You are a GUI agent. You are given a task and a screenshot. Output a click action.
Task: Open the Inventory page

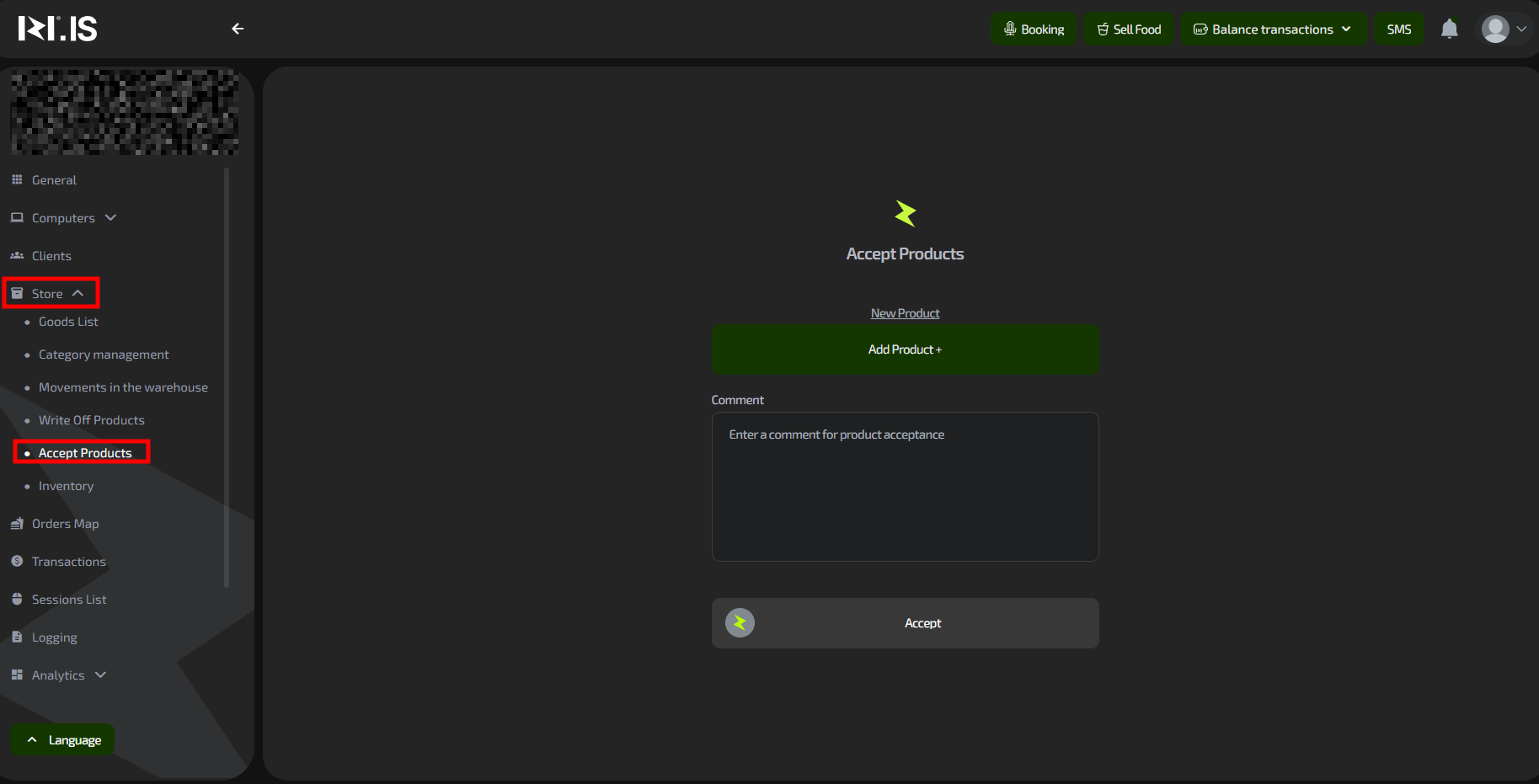click(x=66, y=486)
